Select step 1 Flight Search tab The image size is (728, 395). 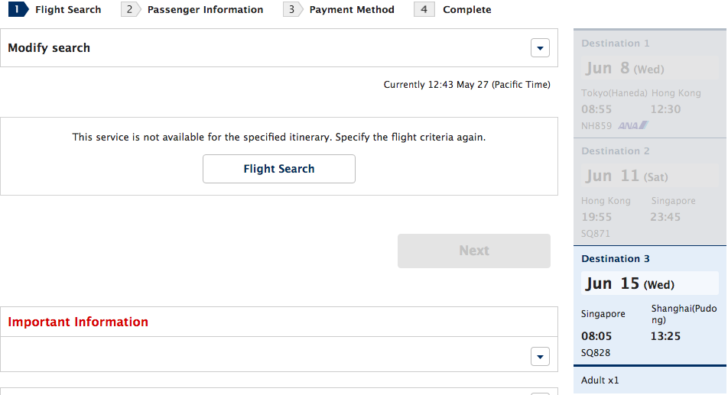[x=55, y=9]
